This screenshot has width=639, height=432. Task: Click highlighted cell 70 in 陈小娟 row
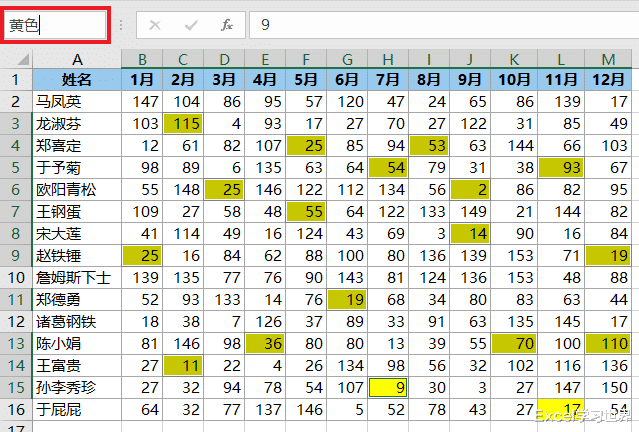[514, 344]
